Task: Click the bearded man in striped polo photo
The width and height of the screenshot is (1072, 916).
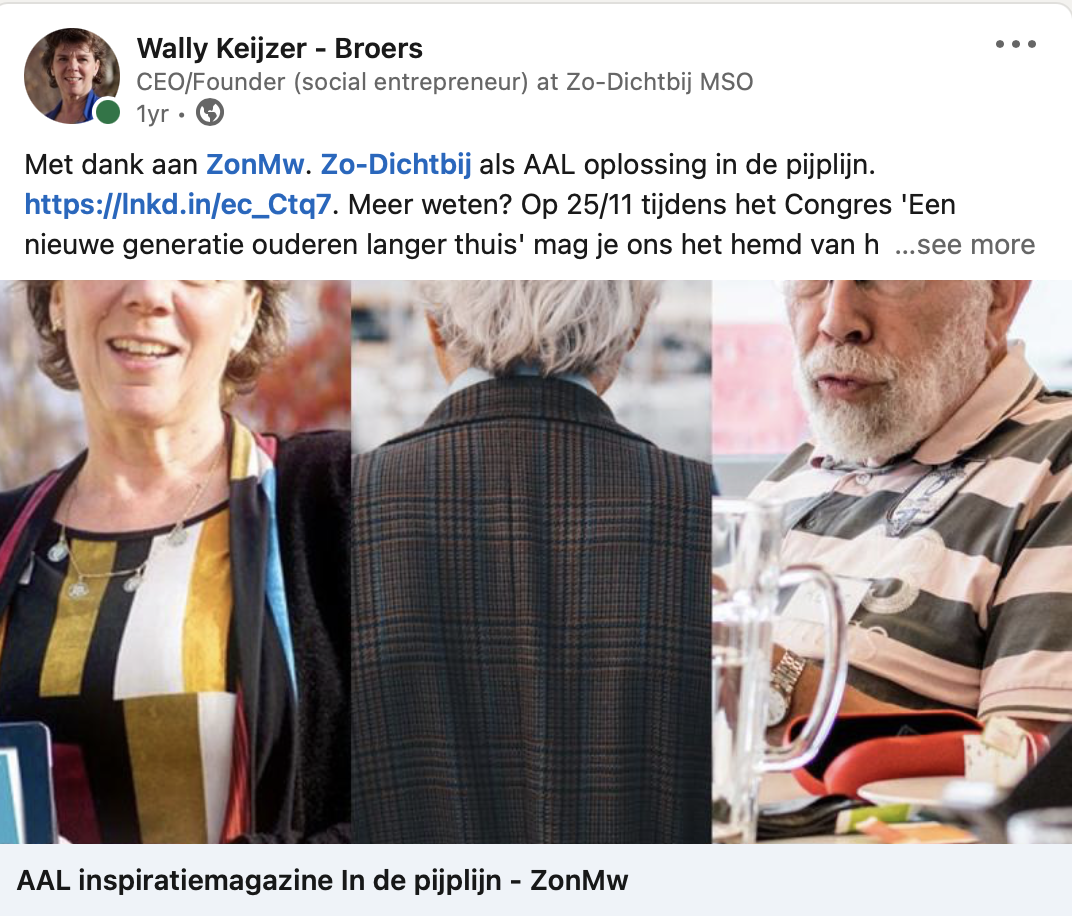Action: tap(892, 561)
